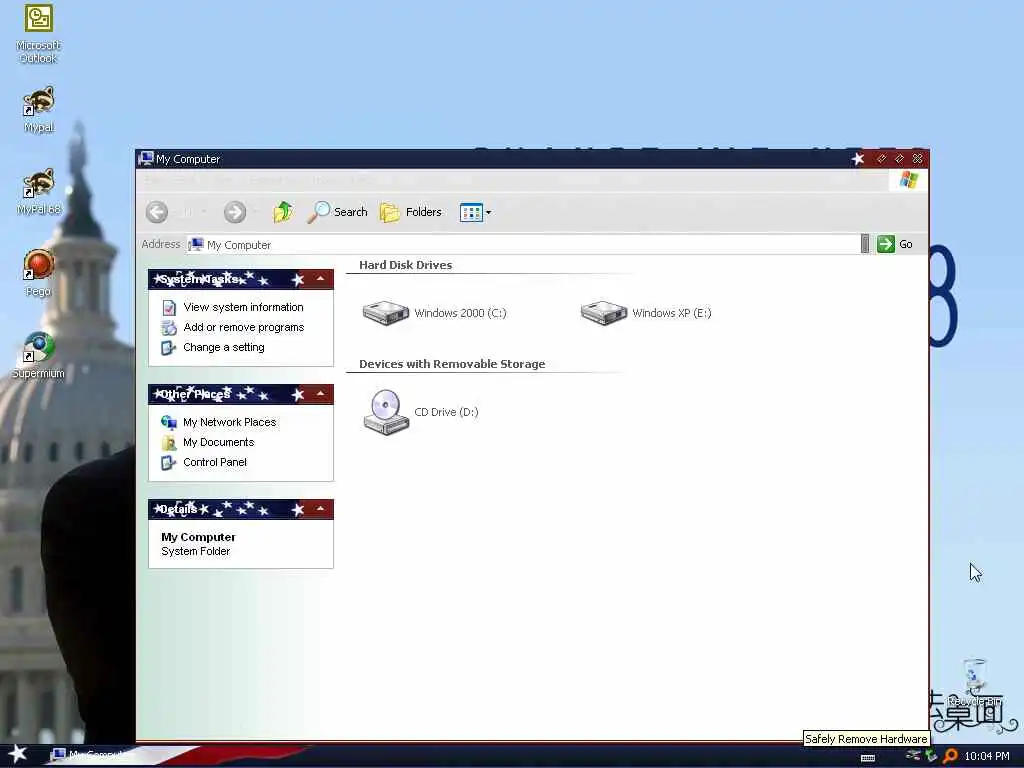This screenshot has width=1024, height=768.
Task: Select the Pego desktop shortcut
Action: (39, 273)
